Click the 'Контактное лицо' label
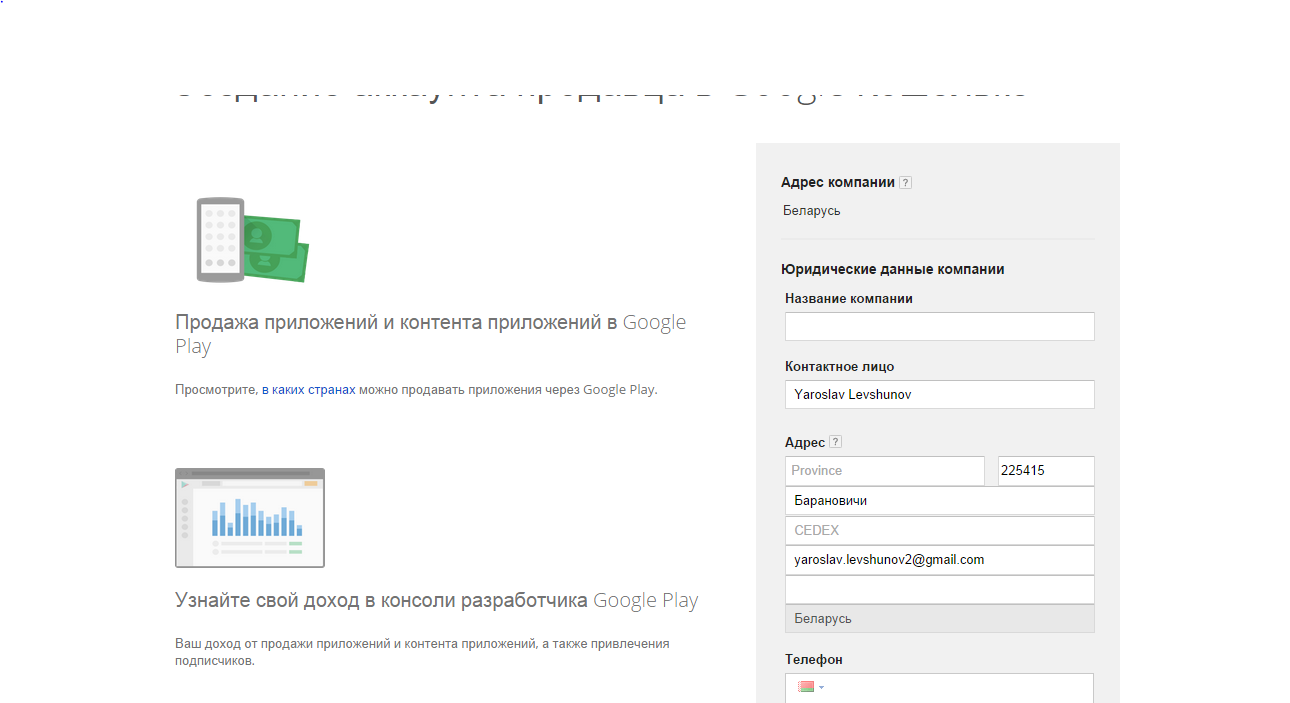Screen dimensions: 1290x703 pyautogui.click(x=840, y=366)
